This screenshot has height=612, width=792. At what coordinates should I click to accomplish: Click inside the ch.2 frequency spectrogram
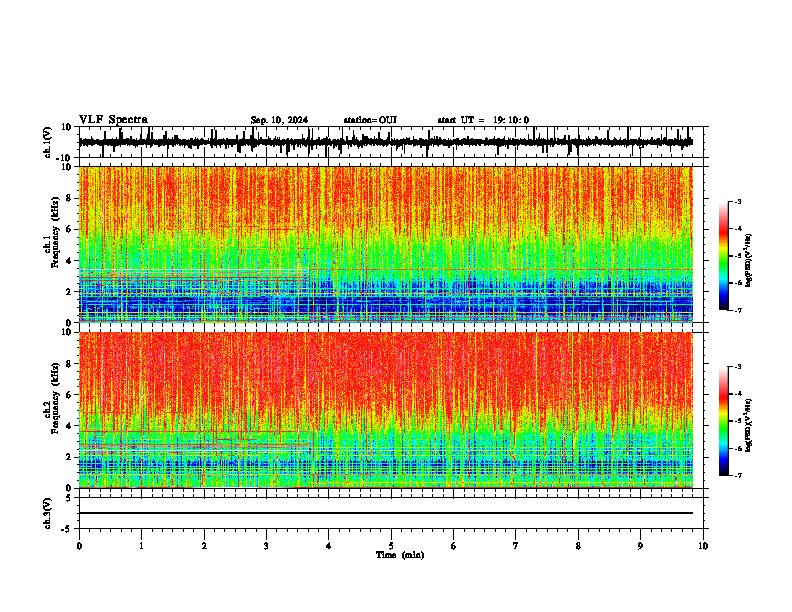(x=385, y=410)
